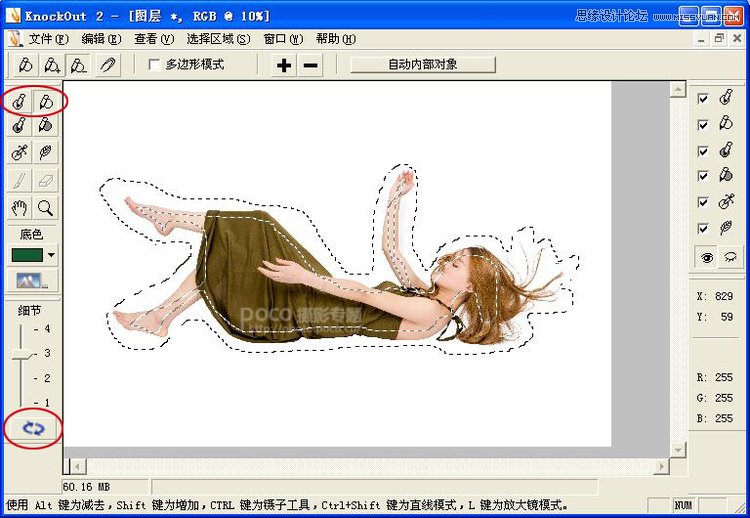
Task: Choose subtract-from-selection pencil mode icon
Action: [79, 65]
